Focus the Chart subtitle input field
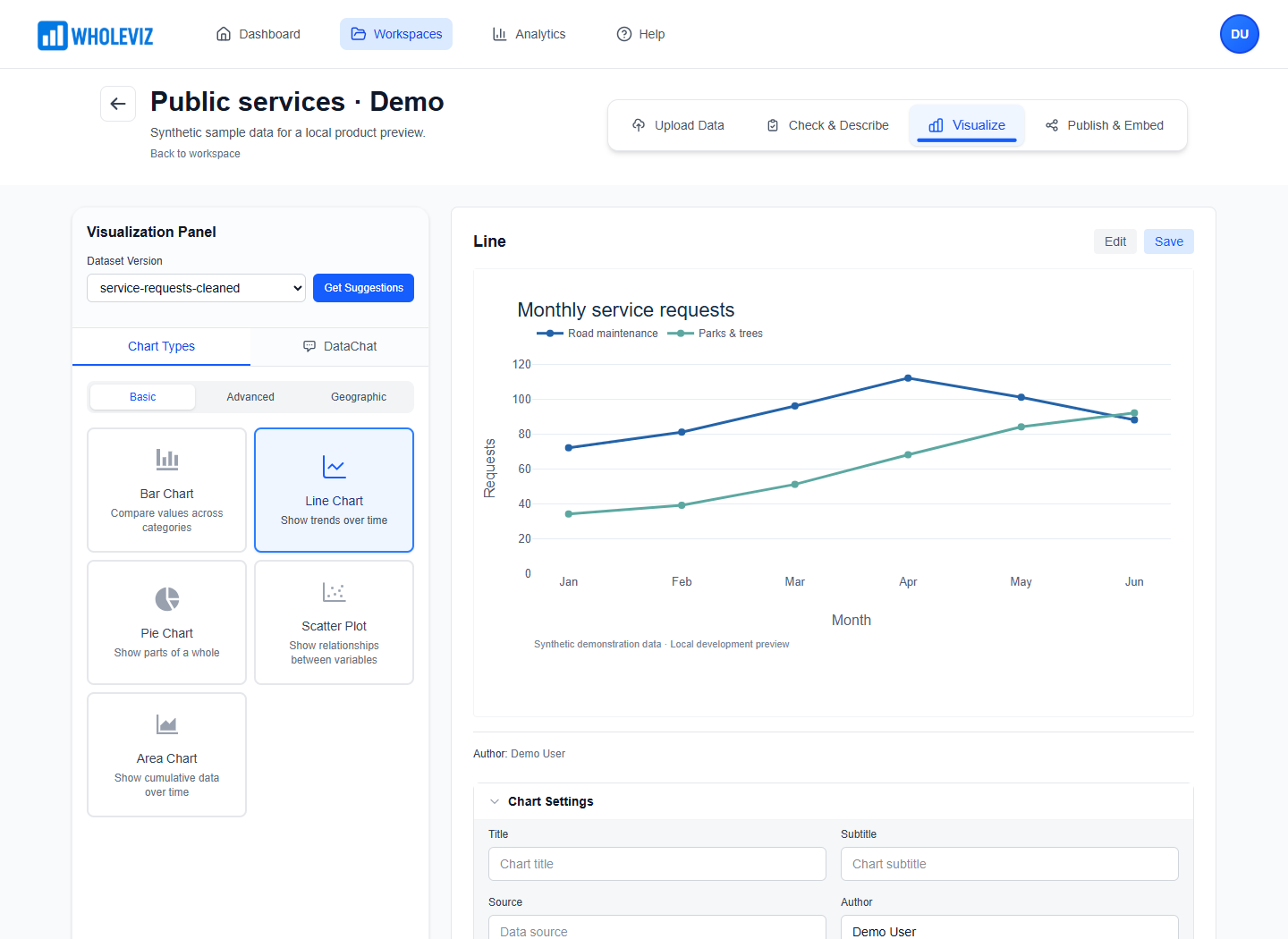Screen dimensions: 1288x939 [x=1010, y=864]
